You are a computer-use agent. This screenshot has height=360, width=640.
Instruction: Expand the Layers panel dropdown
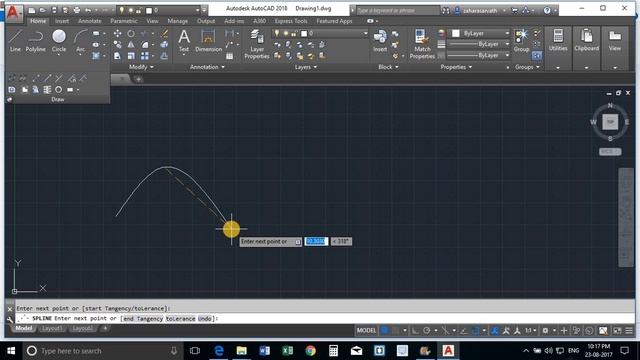click(x=306, y=67)
